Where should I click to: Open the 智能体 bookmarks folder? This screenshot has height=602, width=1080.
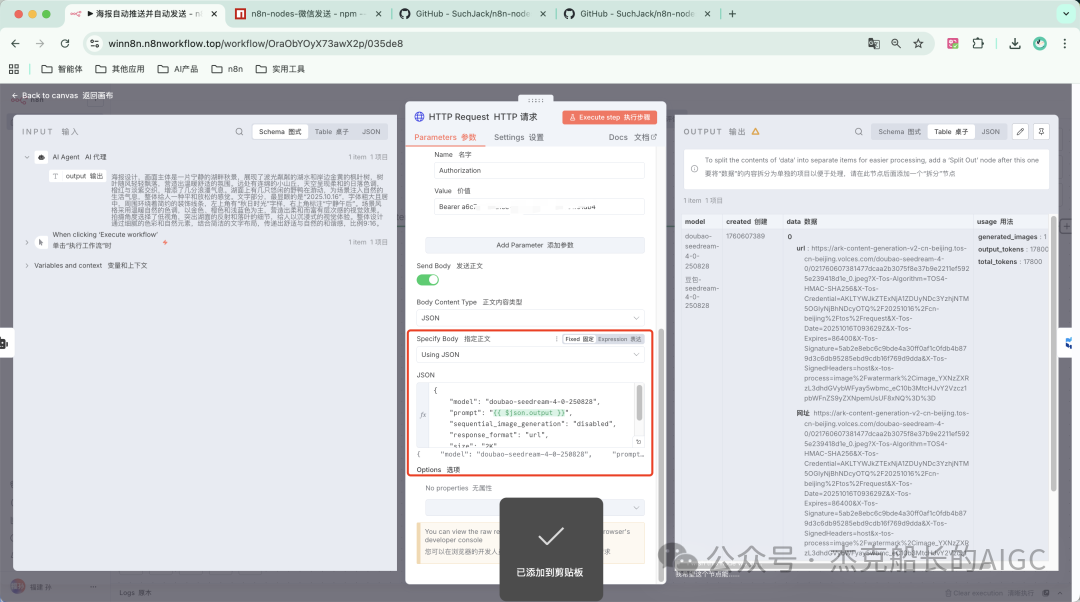point(62,69)
